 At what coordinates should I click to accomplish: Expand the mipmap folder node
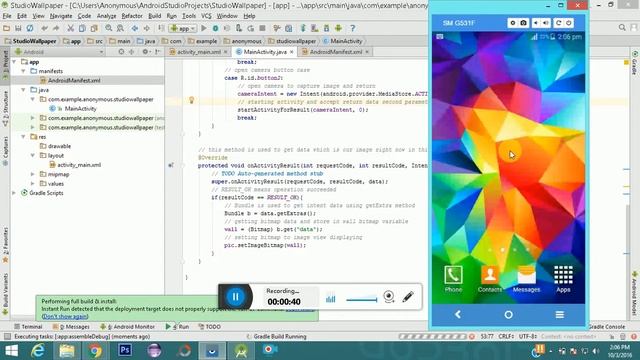point(33,174)
